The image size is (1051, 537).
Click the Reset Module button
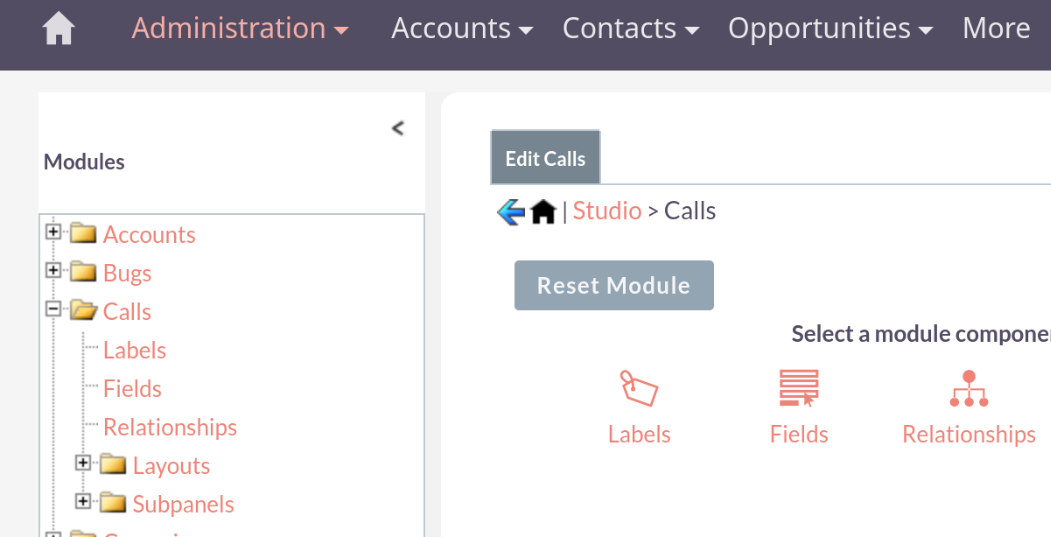tap(614, 286)
